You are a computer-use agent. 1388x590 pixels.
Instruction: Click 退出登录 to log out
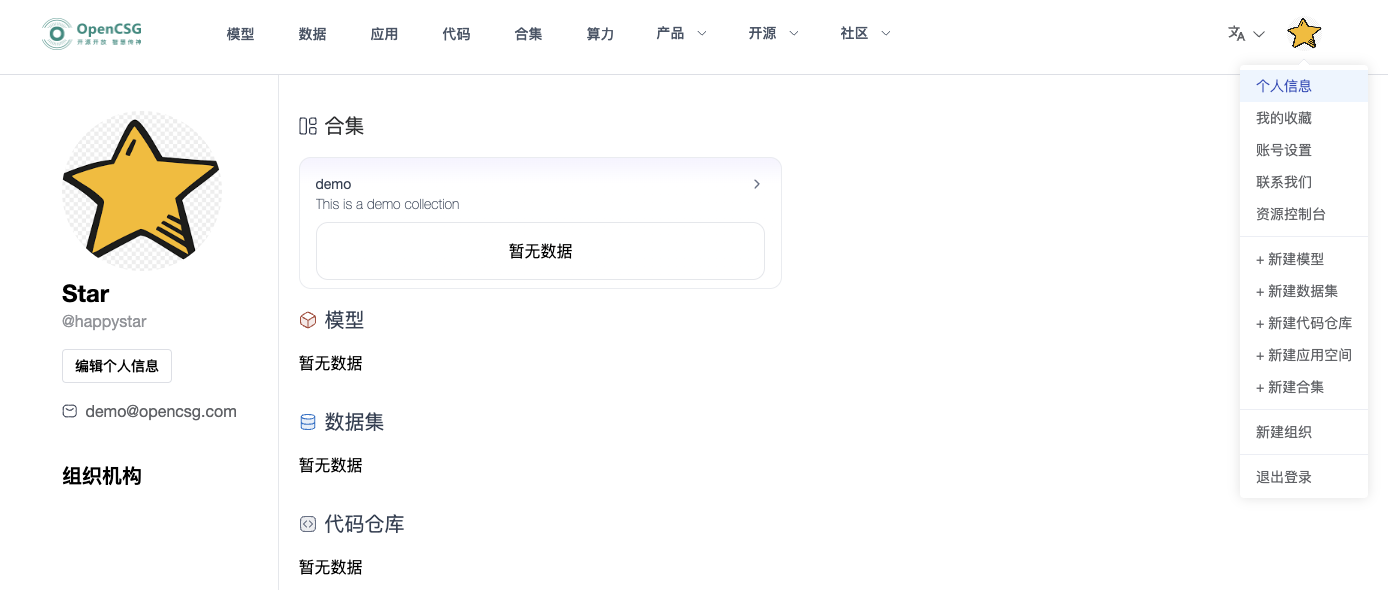[1284, 477]
